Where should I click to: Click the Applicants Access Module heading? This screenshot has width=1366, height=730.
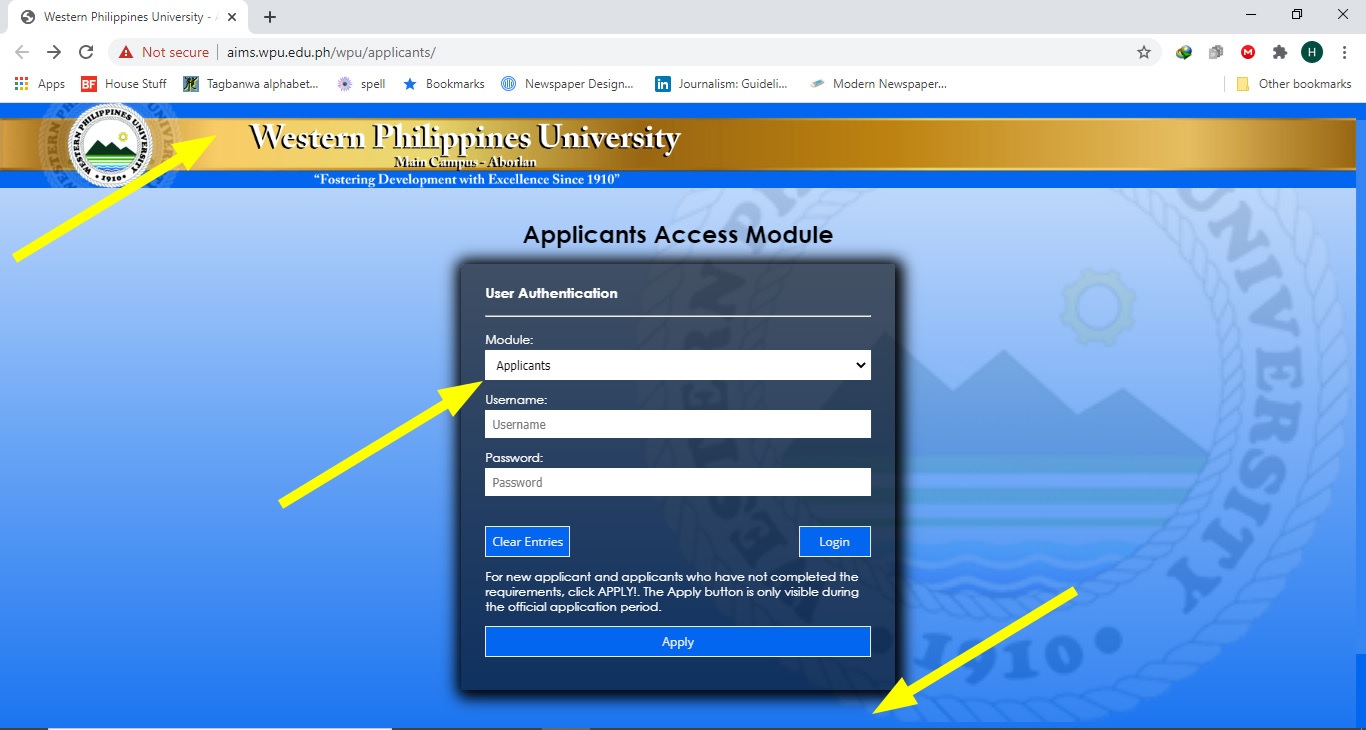[x=678, y=235]
